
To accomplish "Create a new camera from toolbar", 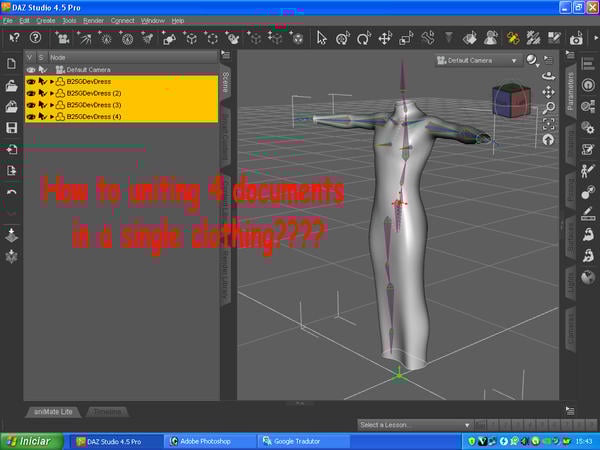I will 63,38.
